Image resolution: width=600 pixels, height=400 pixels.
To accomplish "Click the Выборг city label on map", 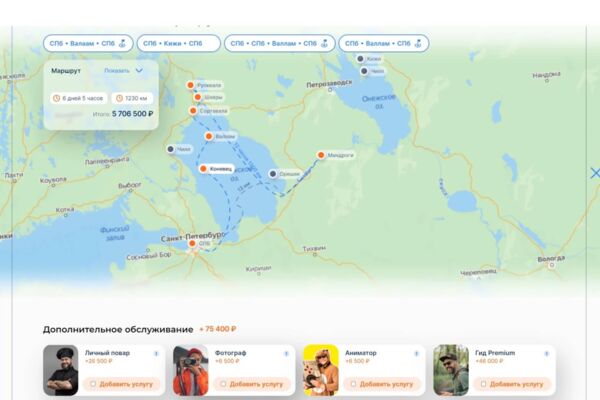I will 130,185.
